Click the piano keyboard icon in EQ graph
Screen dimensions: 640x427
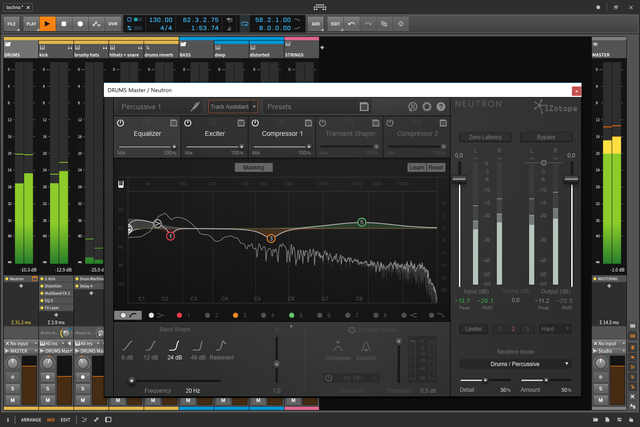point(121,184)
